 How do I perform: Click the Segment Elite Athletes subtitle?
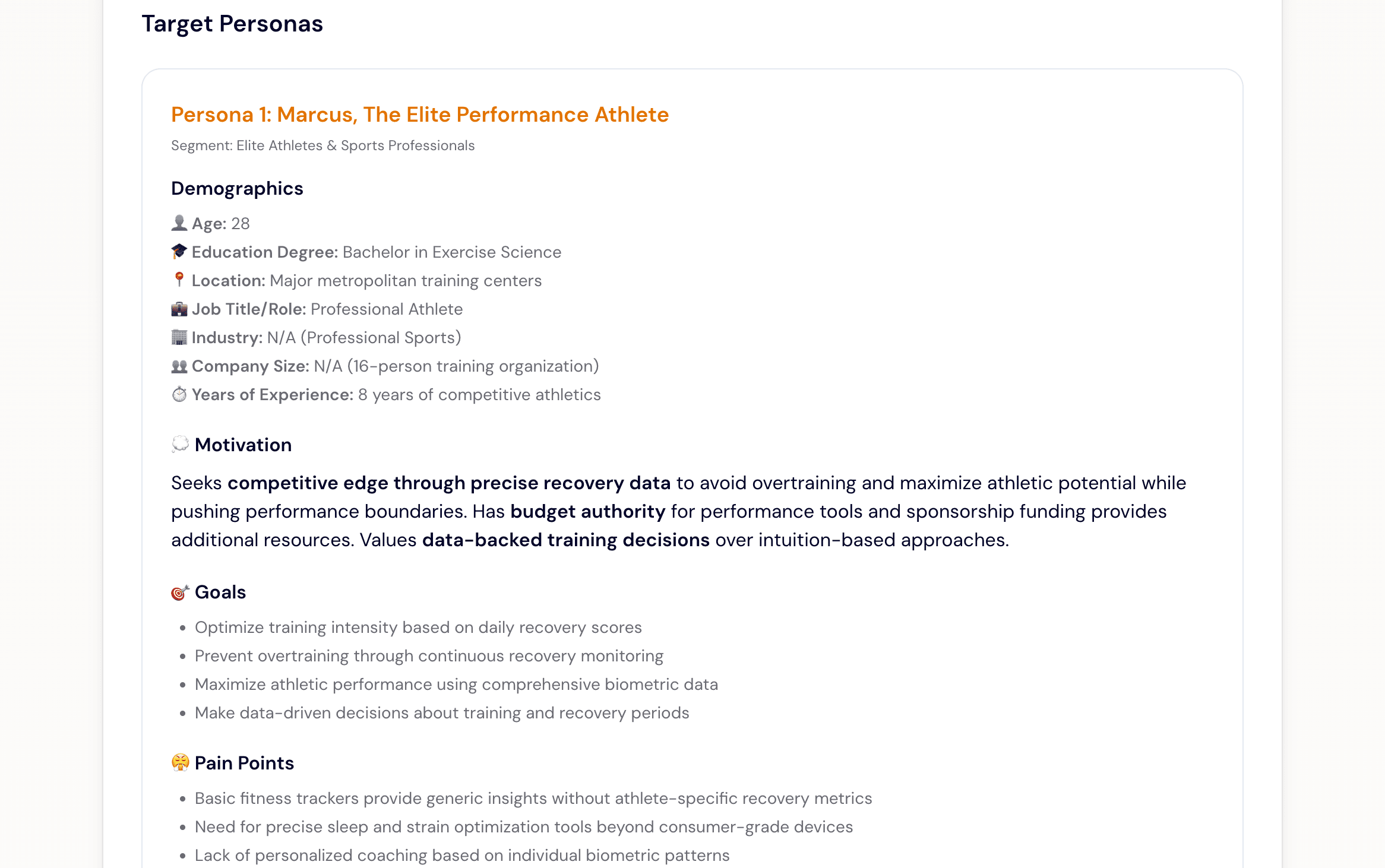click(322, 145)
